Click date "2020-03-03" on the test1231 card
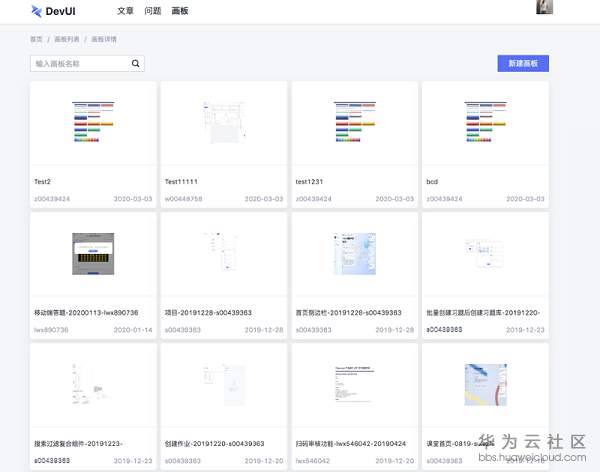 [x=395, y=199]
